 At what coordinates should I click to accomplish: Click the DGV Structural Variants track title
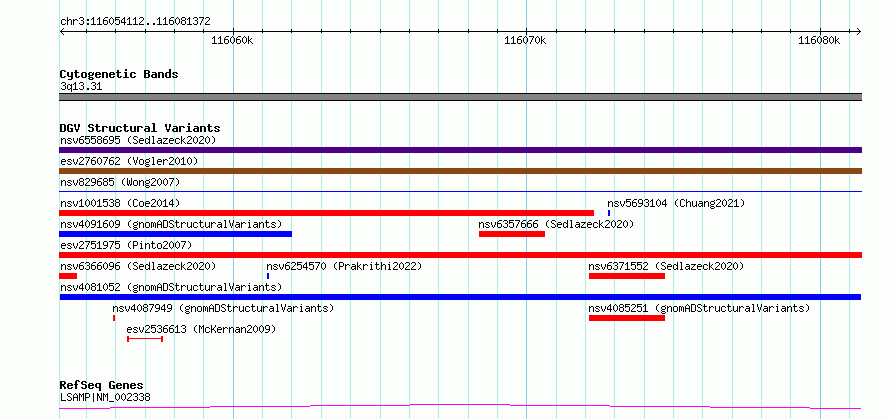(x=140, y=128)
